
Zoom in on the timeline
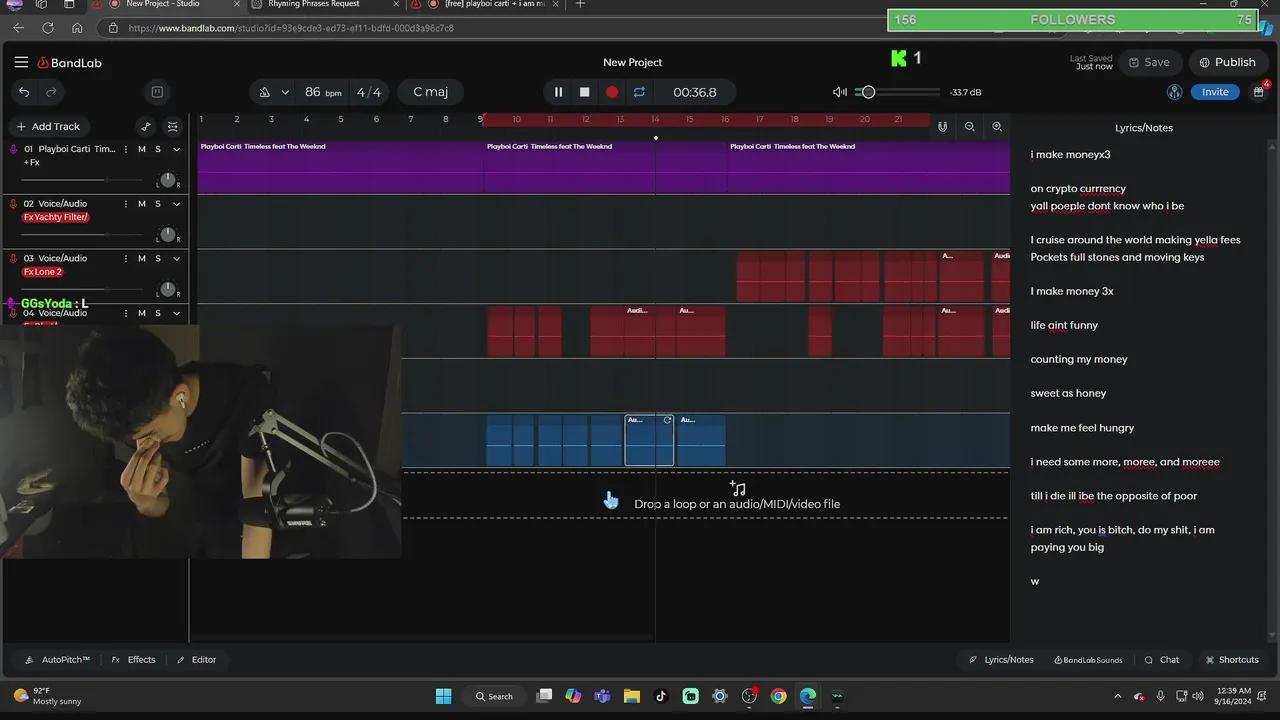[x=997, y=127]
